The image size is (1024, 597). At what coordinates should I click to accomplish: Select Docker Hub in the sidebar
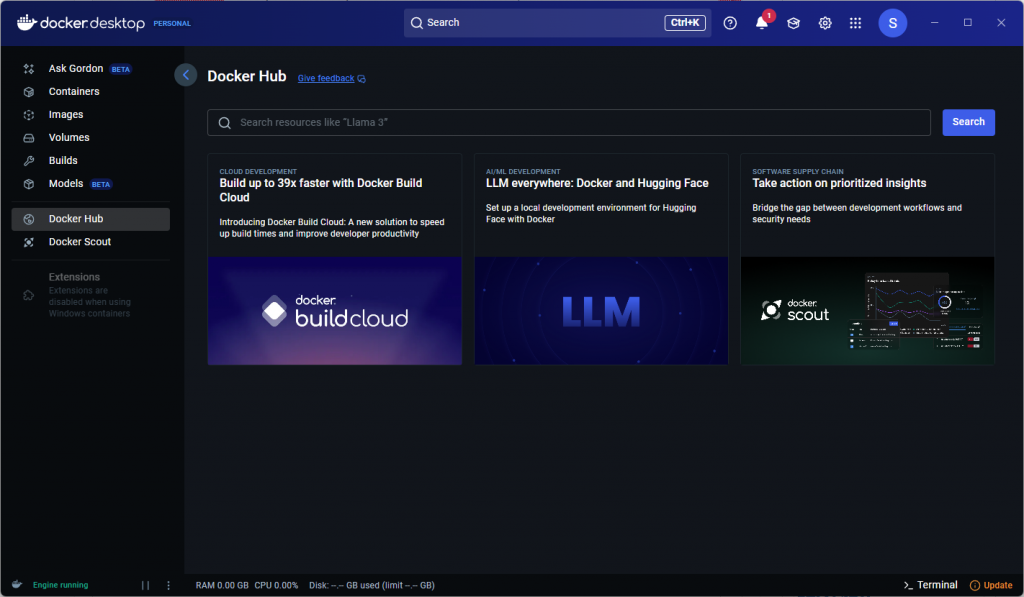91,219
